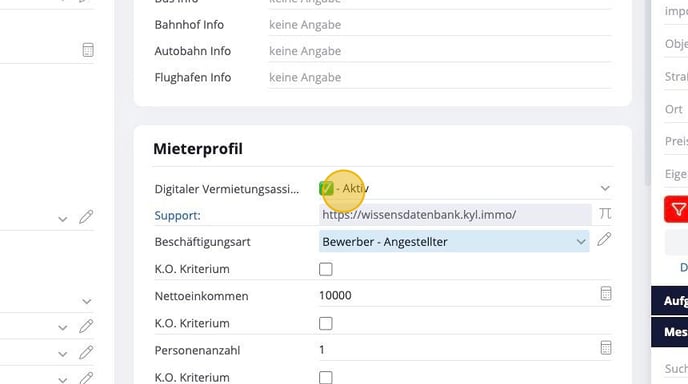688x384 pixels.
Task: Click the Nettoeinkommen value 10000
Action: [x=335, y=295]
